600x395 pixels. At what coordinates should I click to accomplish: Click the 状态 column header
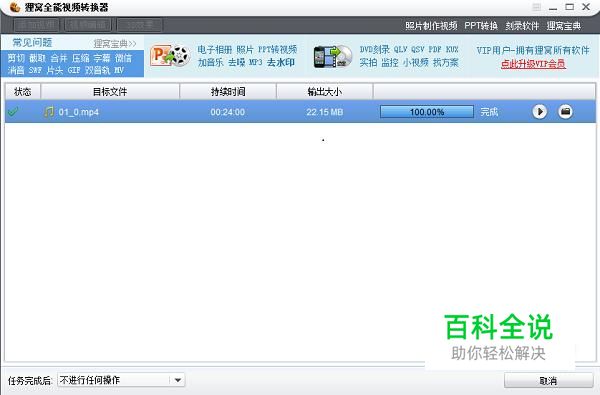(23, 92)
